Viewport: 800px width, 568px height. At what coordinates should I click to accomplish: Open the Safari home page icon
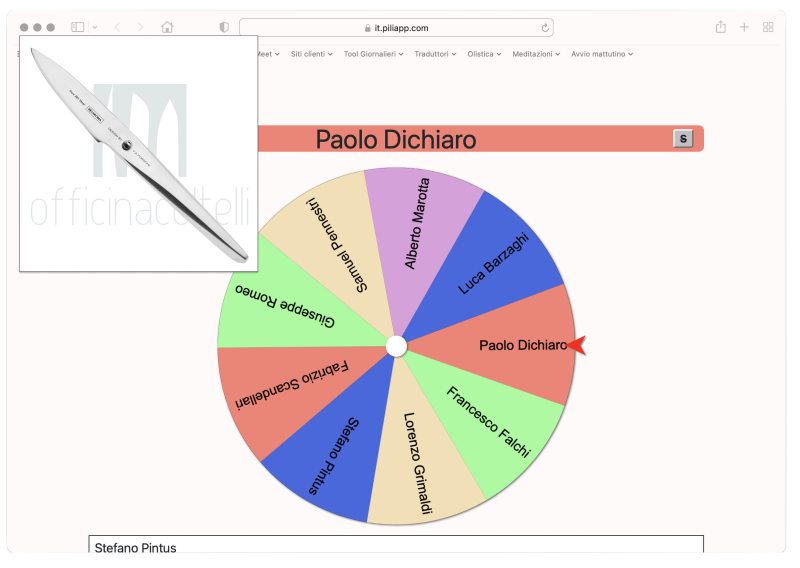pos(167,27)
